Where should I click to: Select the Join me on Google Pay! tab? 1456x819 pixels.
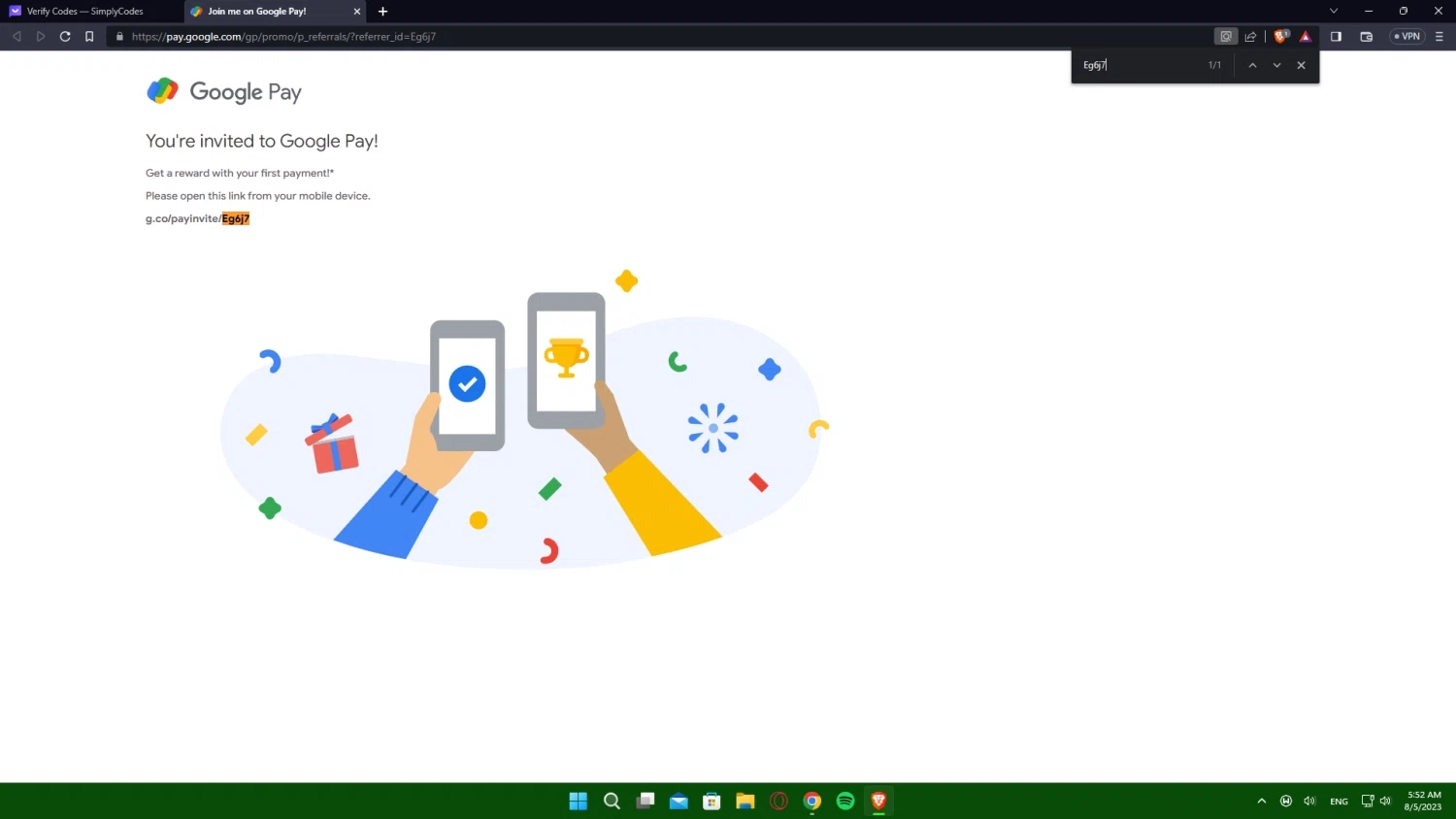coord(270,12)
